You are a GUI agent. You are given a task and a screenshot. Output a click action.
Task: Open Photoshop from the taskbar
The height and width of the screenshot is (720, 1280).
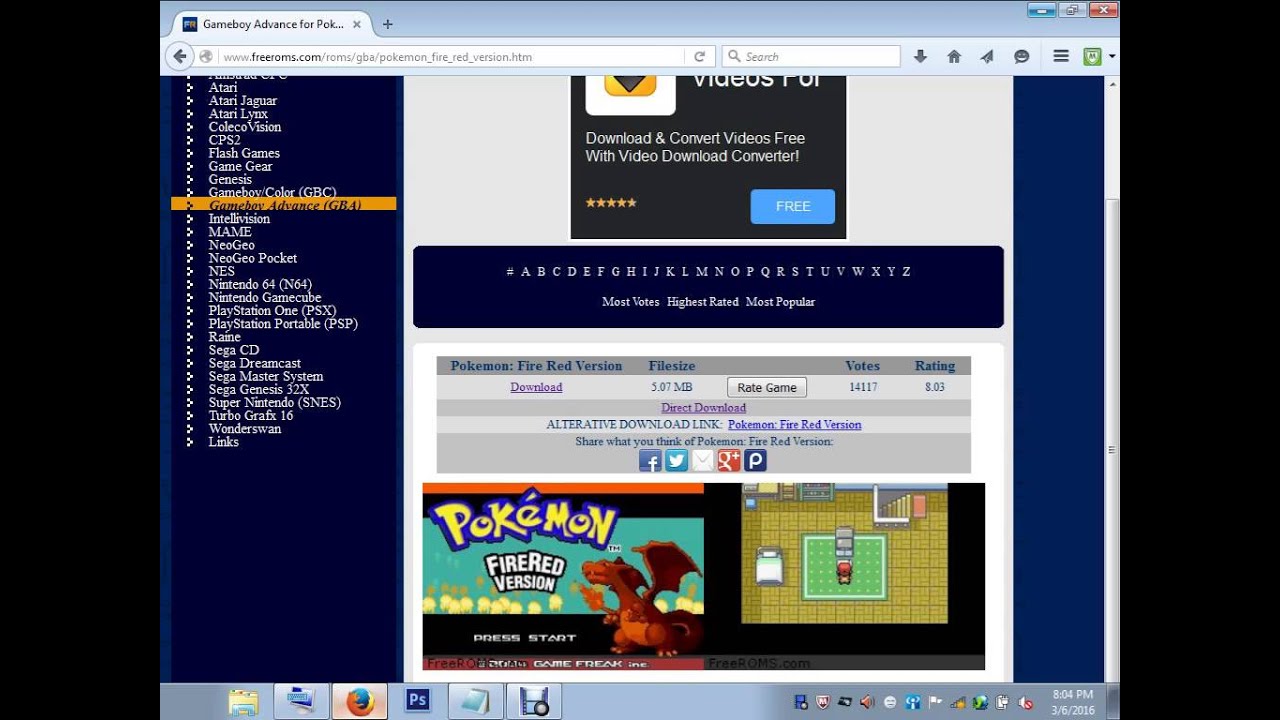pos(417,701)
